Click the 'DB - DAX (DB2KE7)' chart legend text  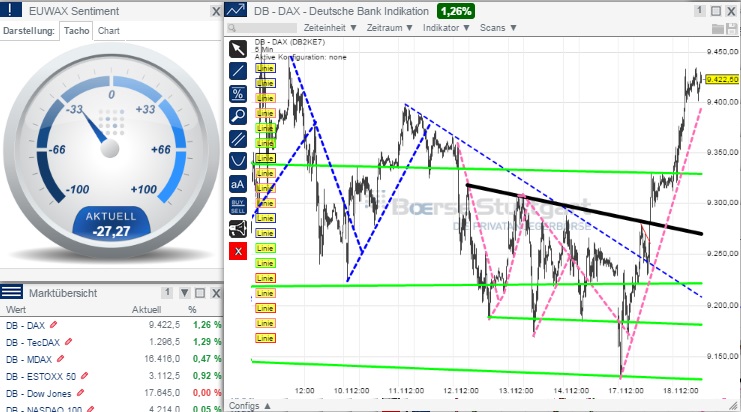click(x=290, y=42)
